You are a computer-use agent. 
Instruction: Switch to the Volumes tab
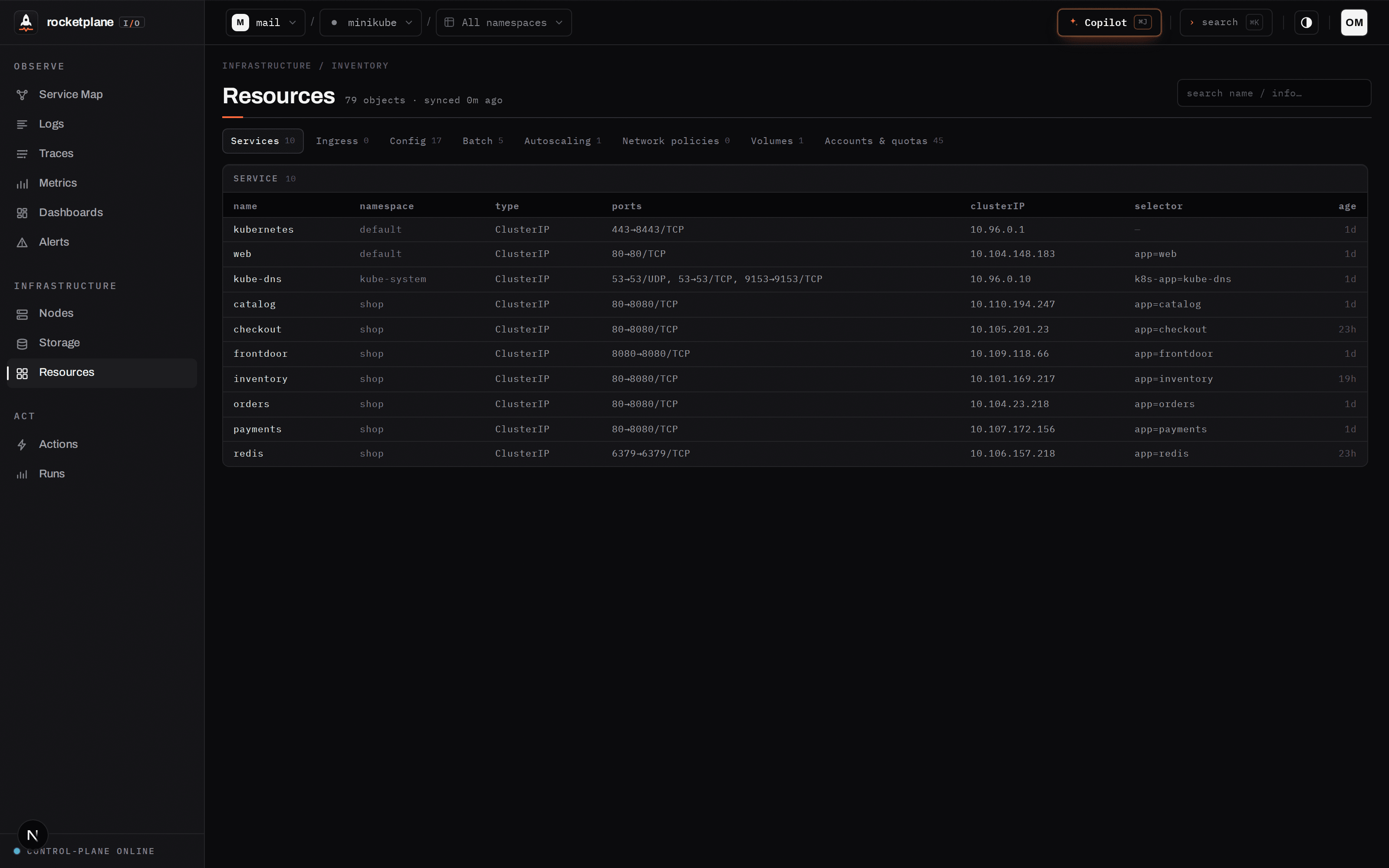pyautogui.click(x=777, y=141)
